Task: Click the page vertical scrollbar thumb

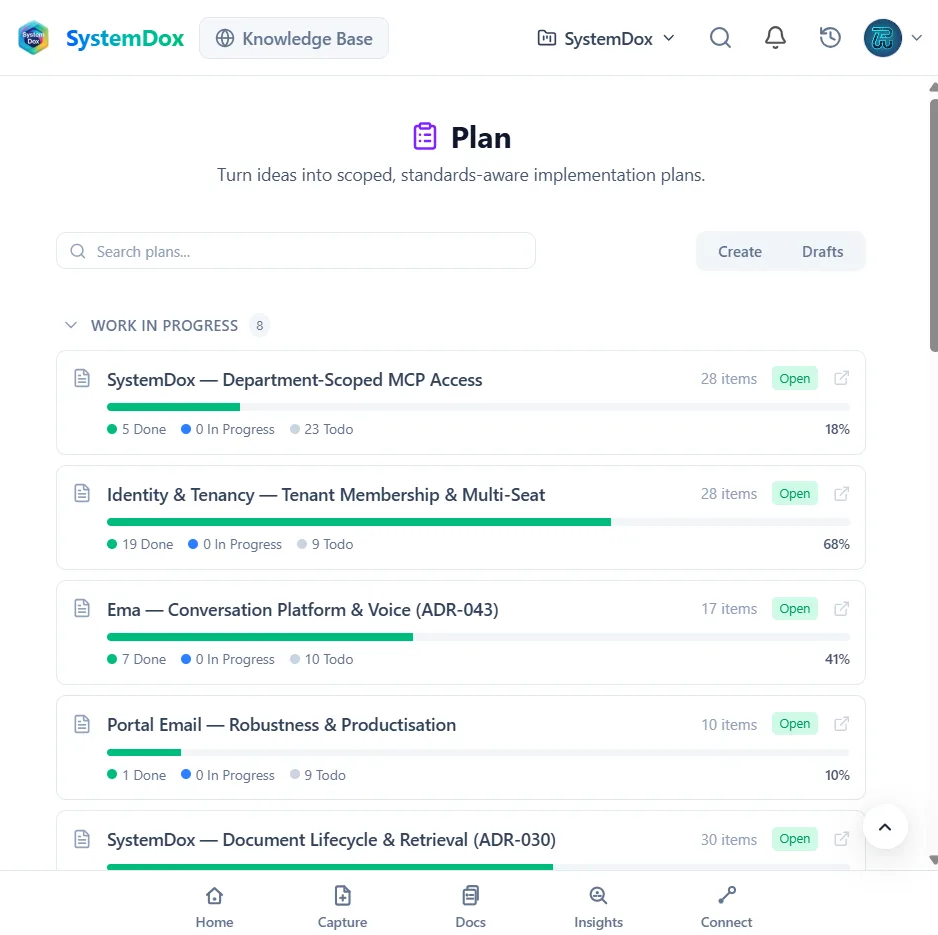Action: (x=933, y=226)
